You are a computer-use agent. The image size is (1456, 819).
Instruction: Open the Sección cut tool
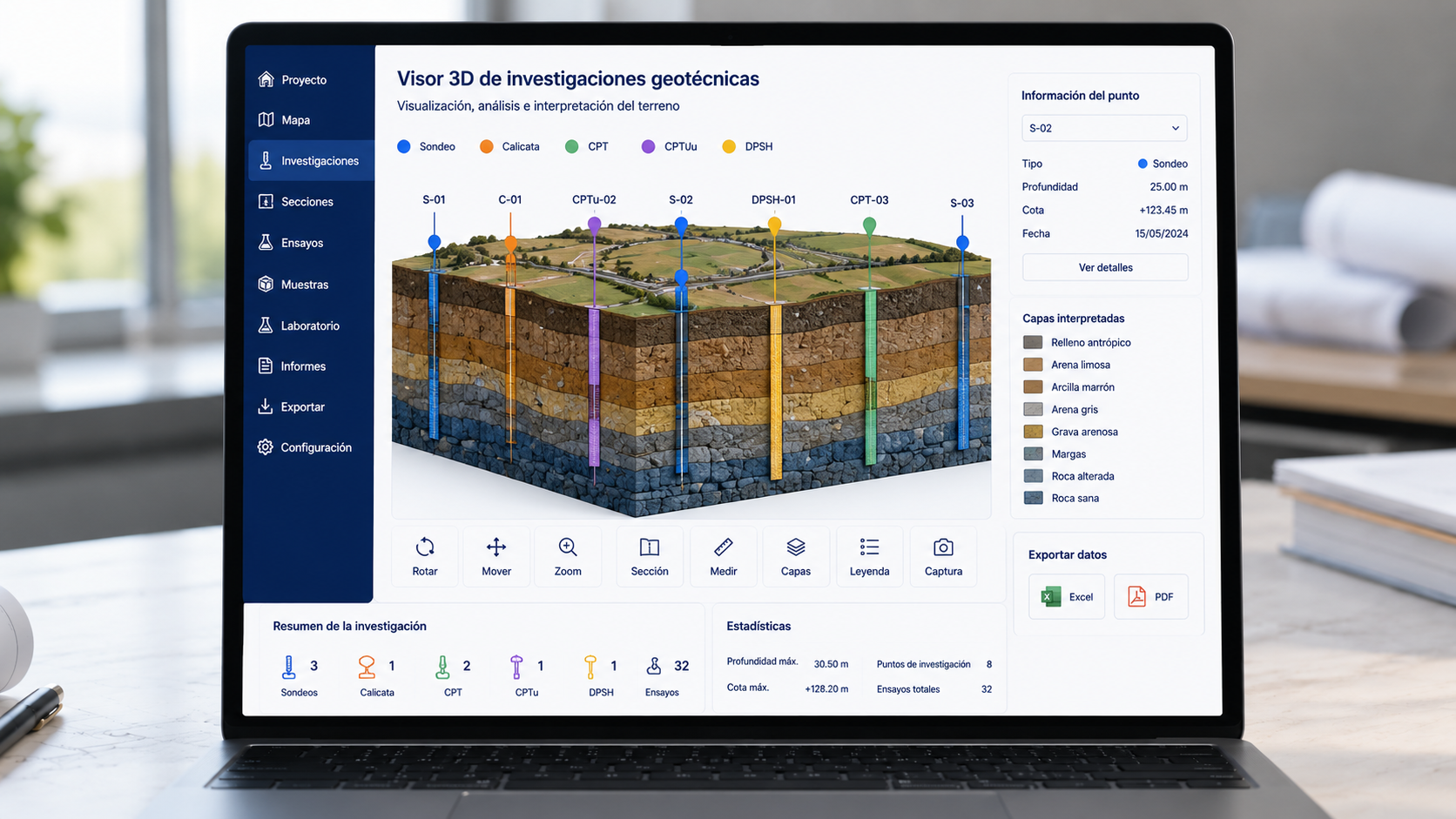(650, 557)
